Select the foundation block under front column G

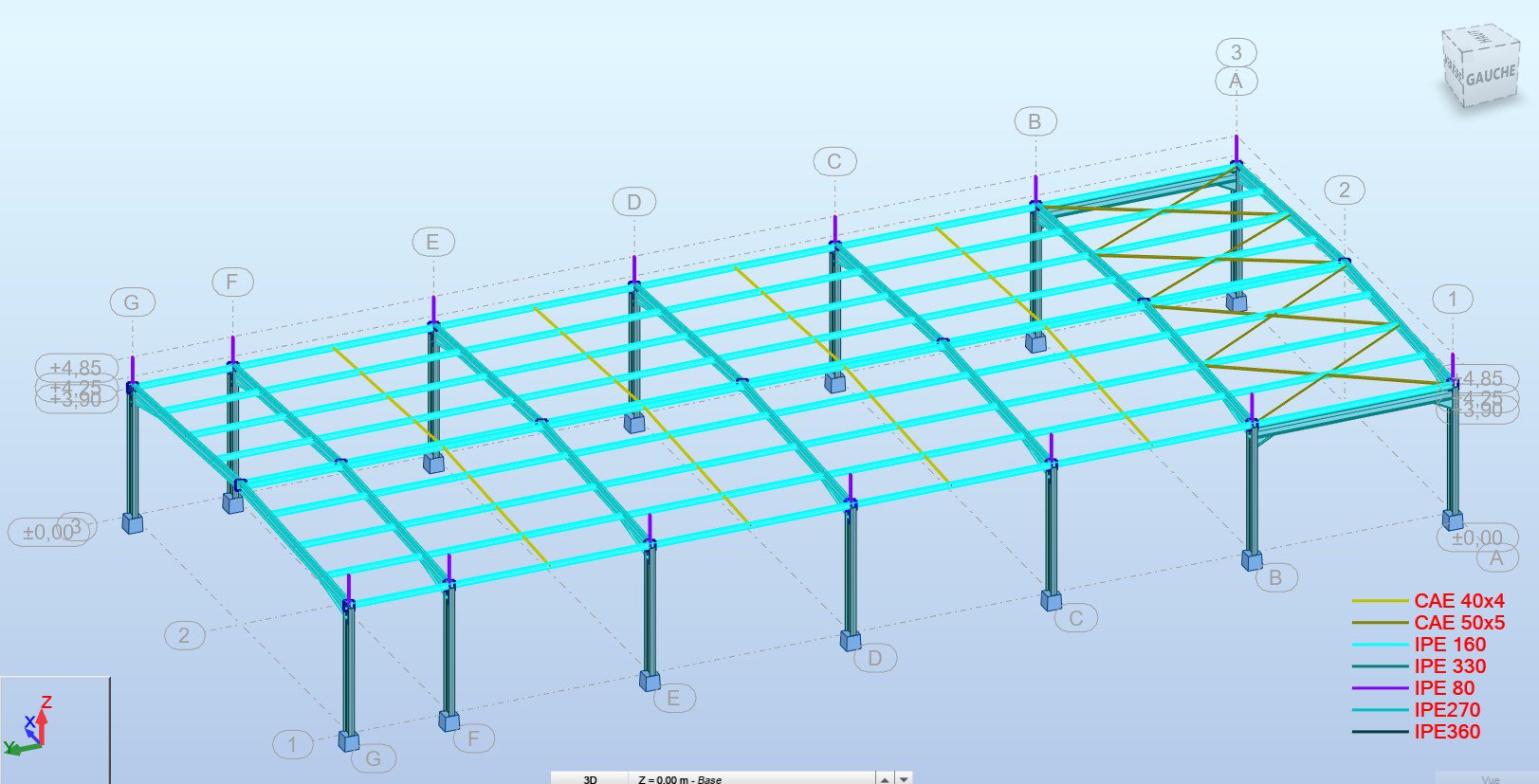(349, 740)
